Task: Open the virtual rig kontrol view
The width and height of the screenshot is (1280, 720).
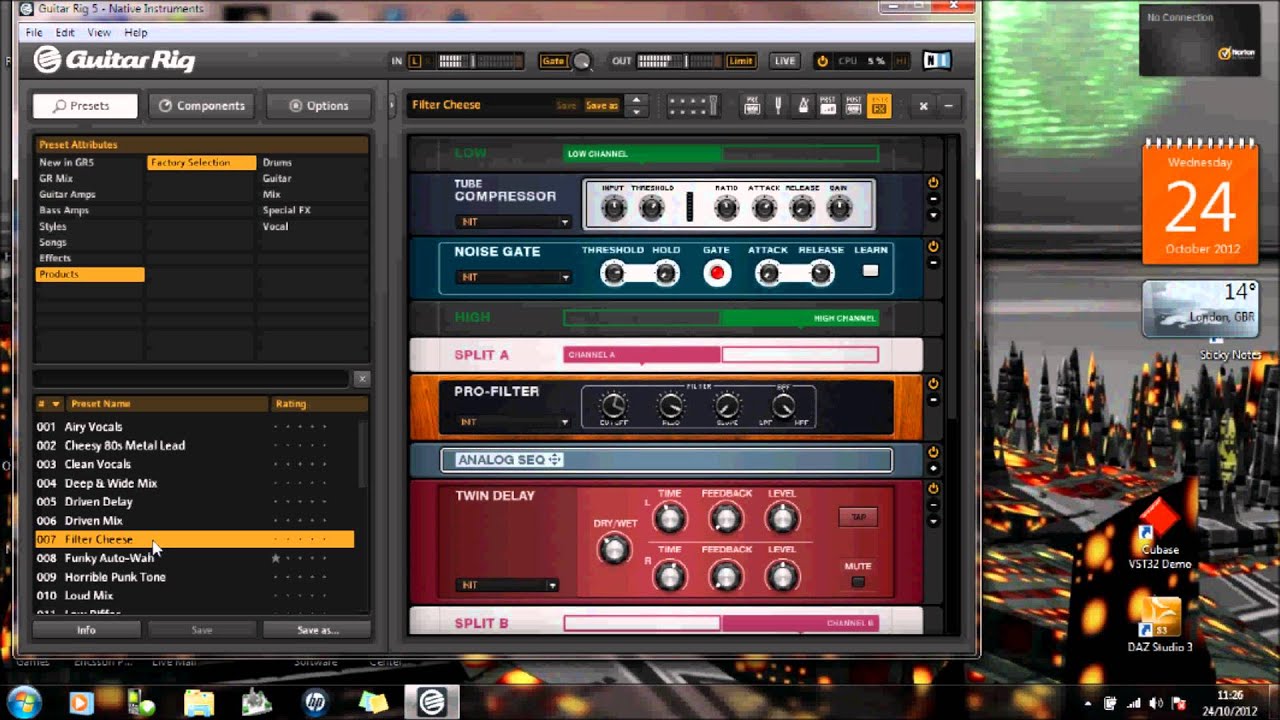Action: 693,105
